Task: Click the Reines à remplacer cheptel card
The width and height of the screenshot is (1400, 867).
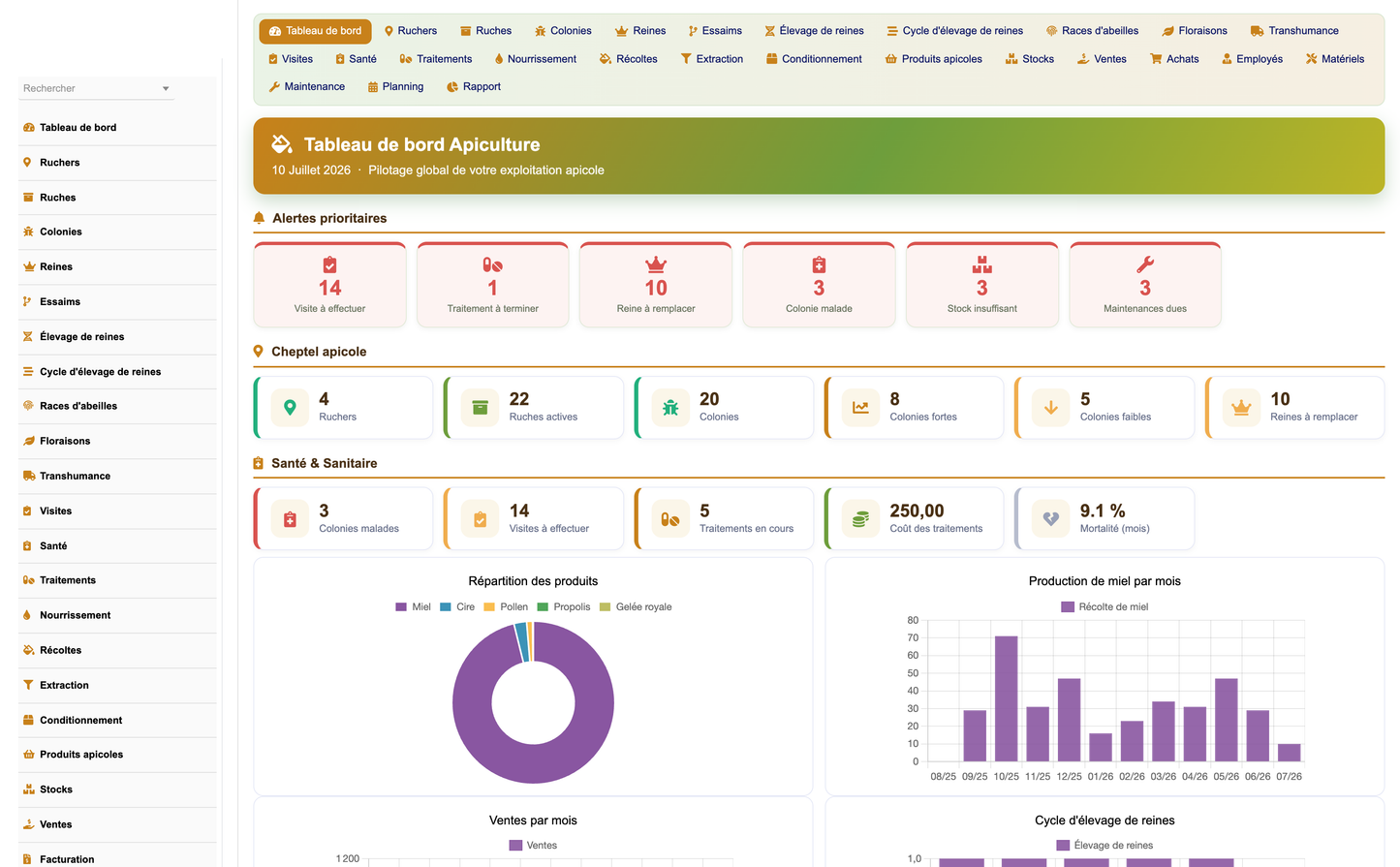Action: 1294,408
